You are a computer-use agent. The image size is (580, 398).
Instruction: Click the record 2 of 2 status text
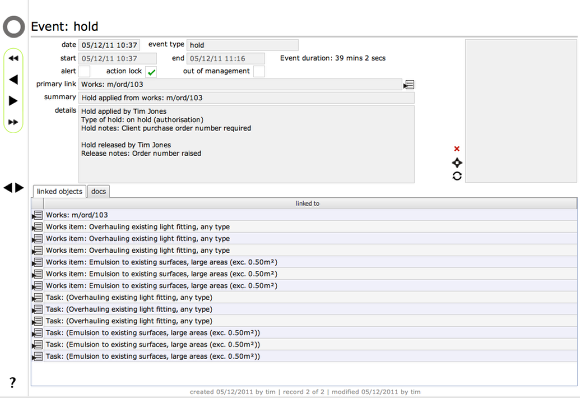click(x=303, y=391)
